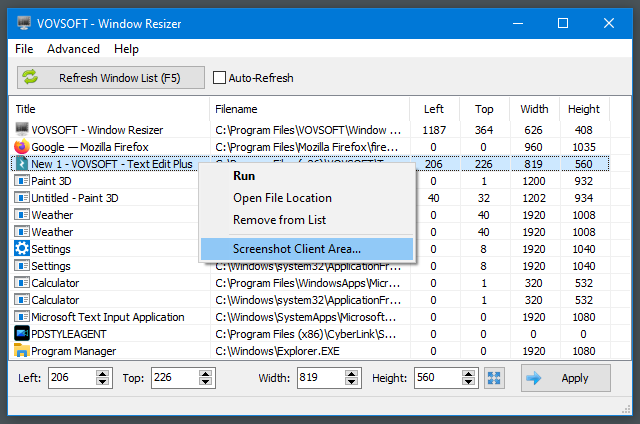Select Screenshot Client Area menu entry

click(307, 249)
